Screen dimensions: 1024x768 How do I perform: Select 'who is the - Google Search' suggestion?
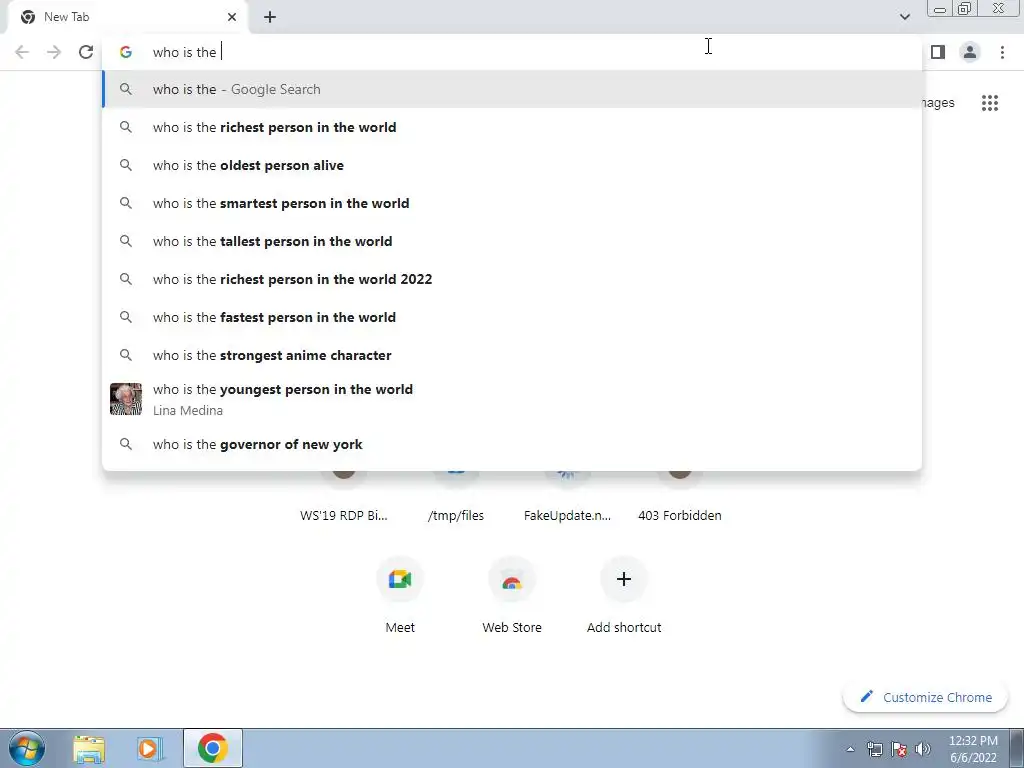[512, 89]
